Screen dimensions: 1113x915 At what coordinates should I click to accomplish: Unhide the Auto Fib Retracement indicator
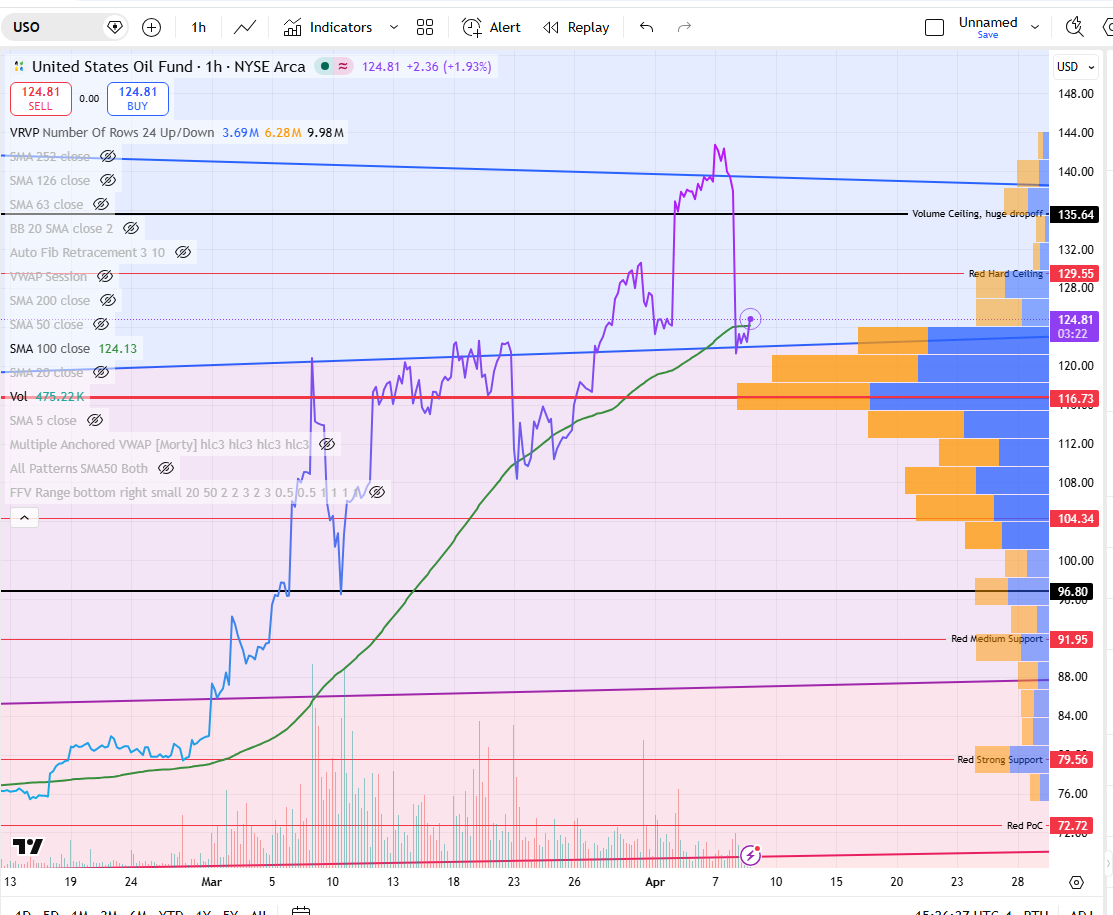(183, 252)
